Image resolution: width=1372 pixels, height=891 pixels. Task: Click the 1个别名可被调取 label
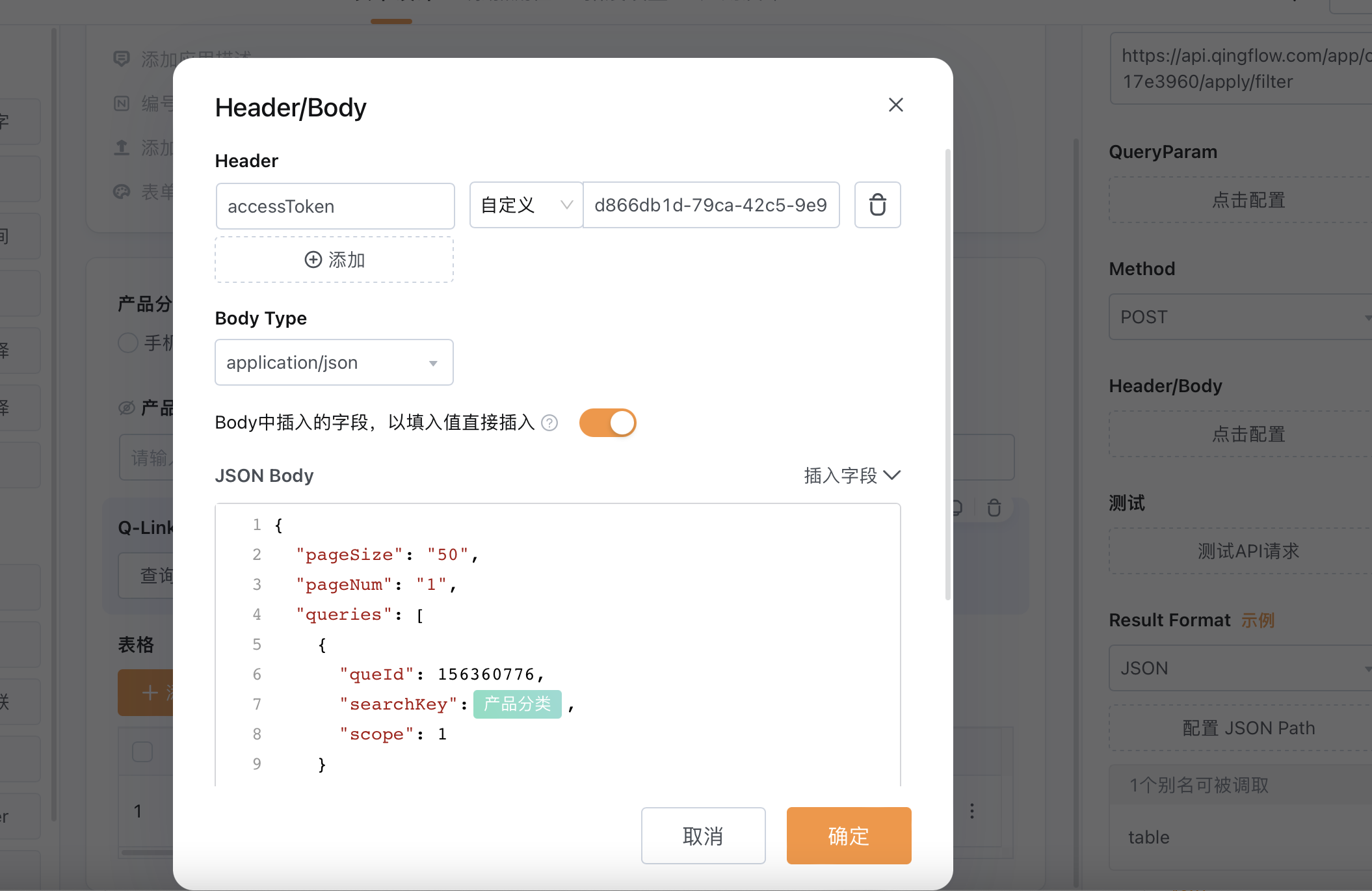click(x=1199, y=785)
